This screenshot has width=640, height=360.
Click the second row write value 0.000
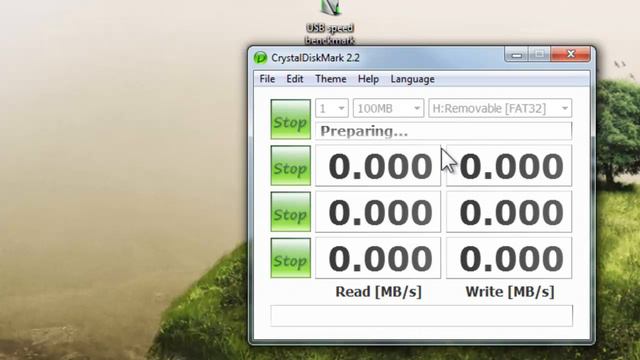[x=509, y=212]
